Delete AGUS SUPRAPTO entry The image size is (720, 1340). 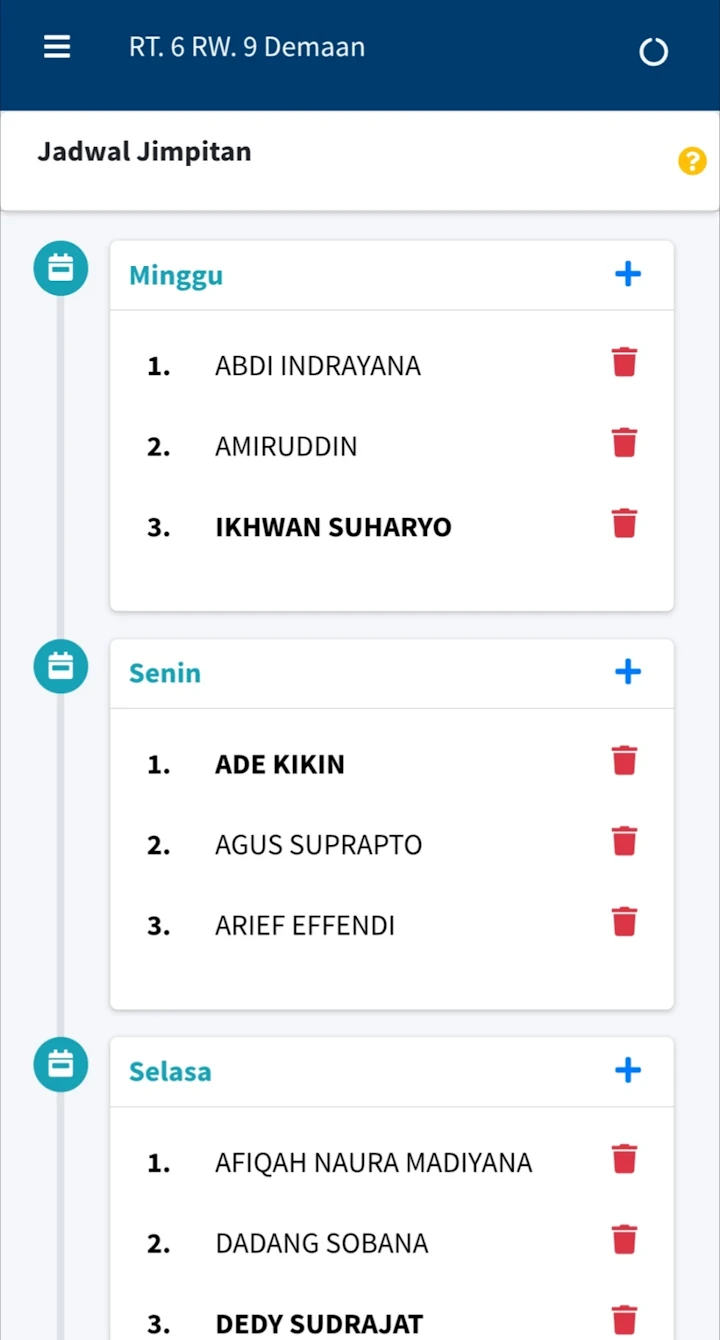pos(624,841)
